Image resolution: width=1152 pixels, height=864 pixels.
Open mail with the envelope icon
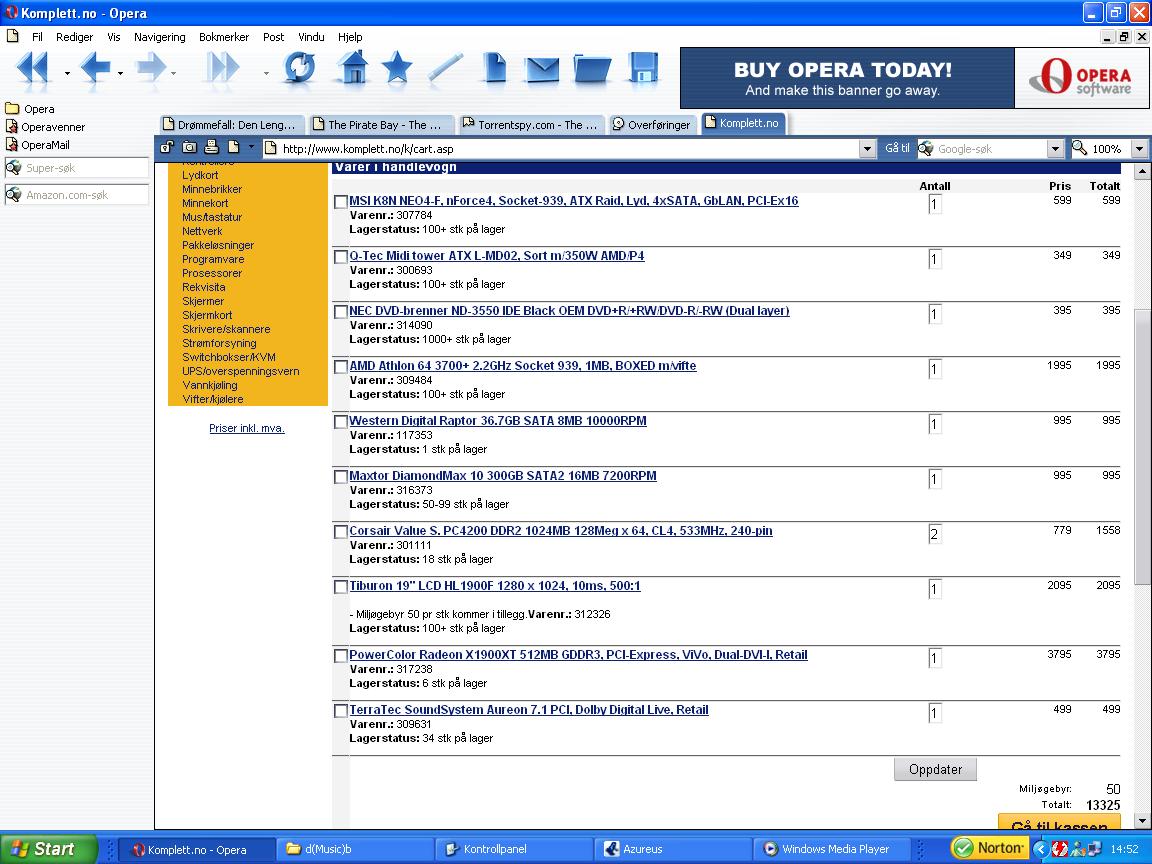tap(542, 69)
